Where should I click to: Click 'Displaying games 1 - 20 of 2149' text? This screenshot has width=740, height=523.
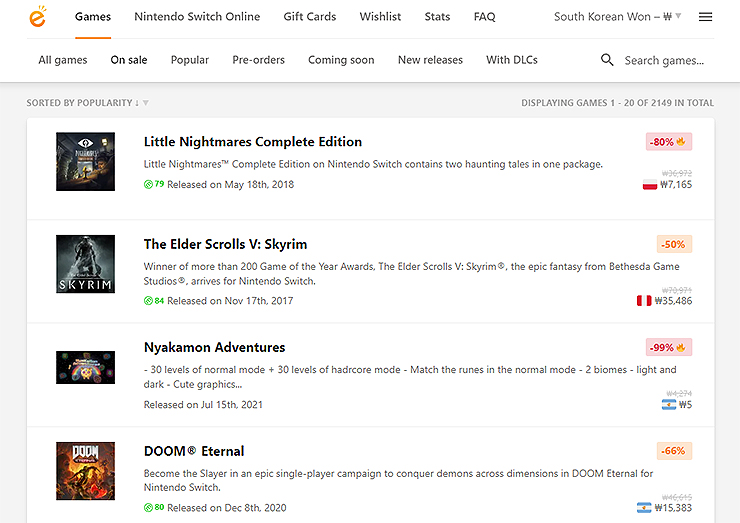coord(617,103)
